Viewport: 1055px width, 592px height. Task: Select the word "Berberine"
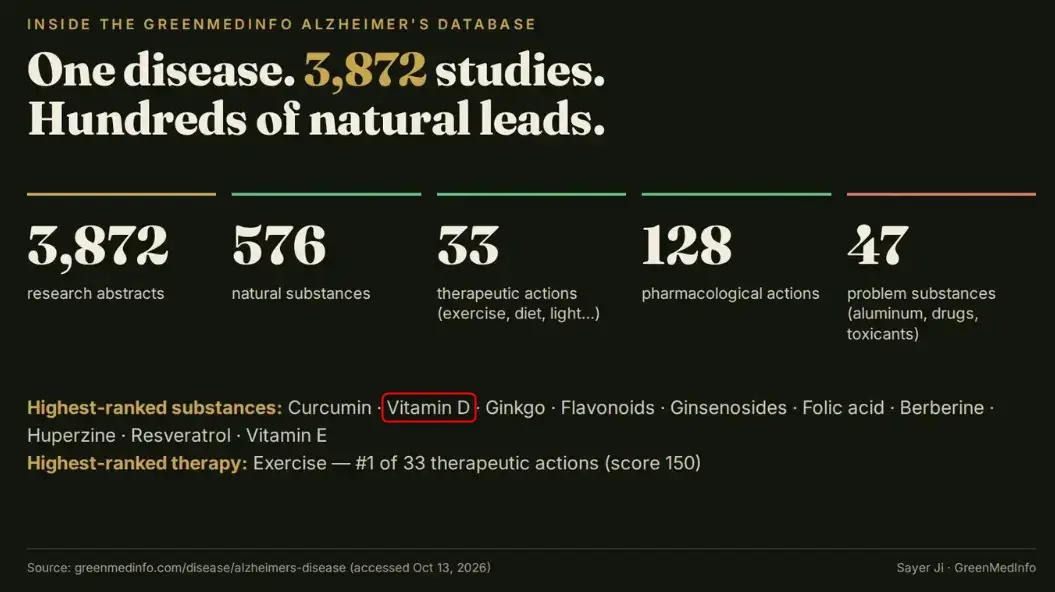coord(942,408)
